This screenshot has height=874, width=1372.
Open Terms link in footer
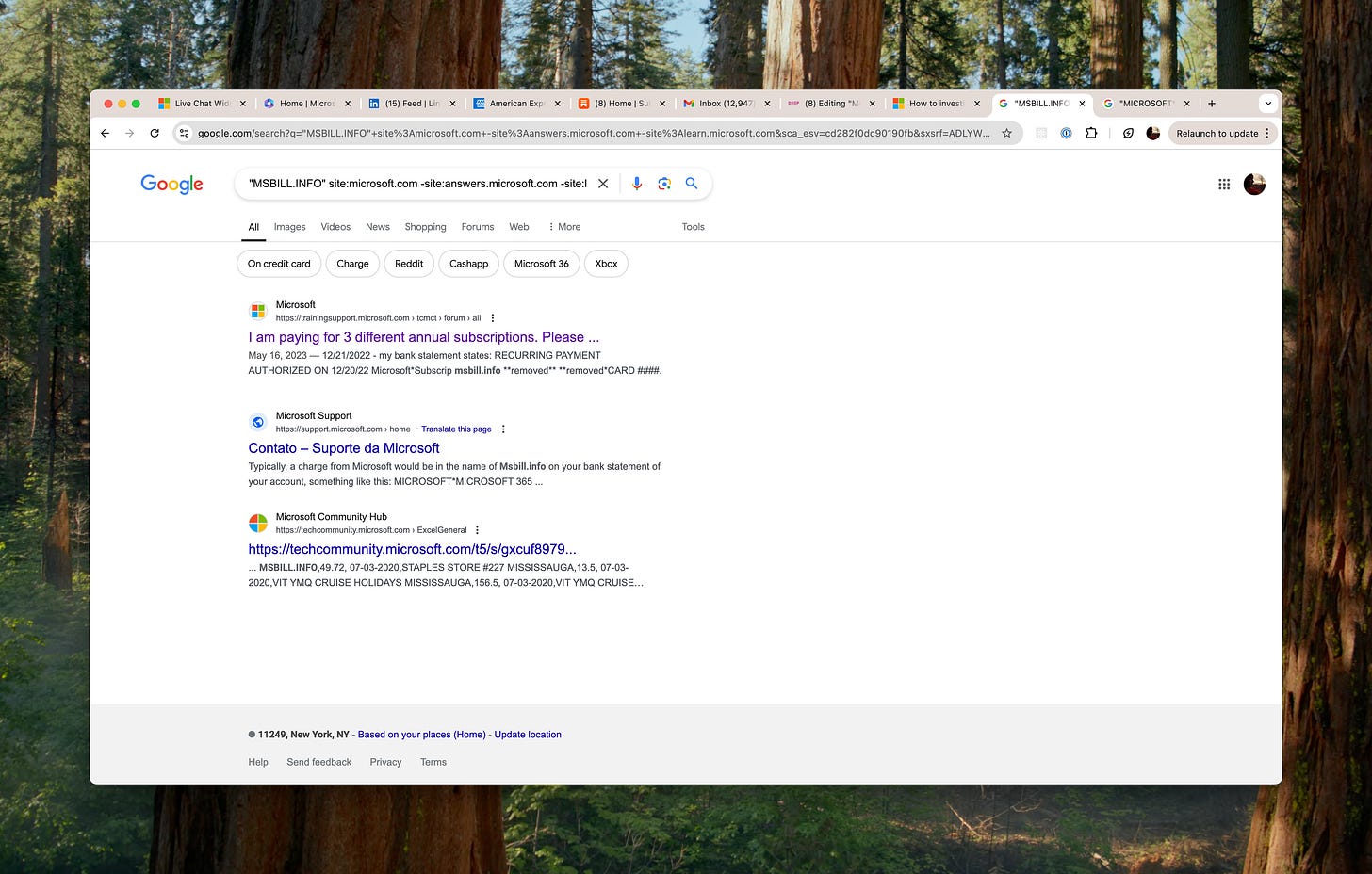[x=433, y=762]
